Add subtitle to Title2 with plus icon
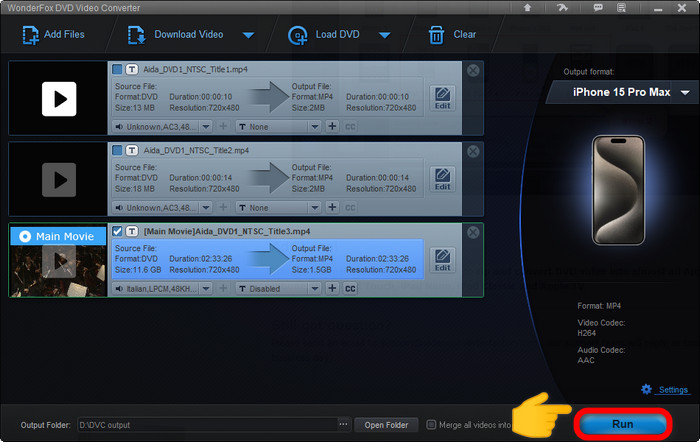Image resolution: width=700 pixels, height=442 pixels. click(x=332, y=208)
